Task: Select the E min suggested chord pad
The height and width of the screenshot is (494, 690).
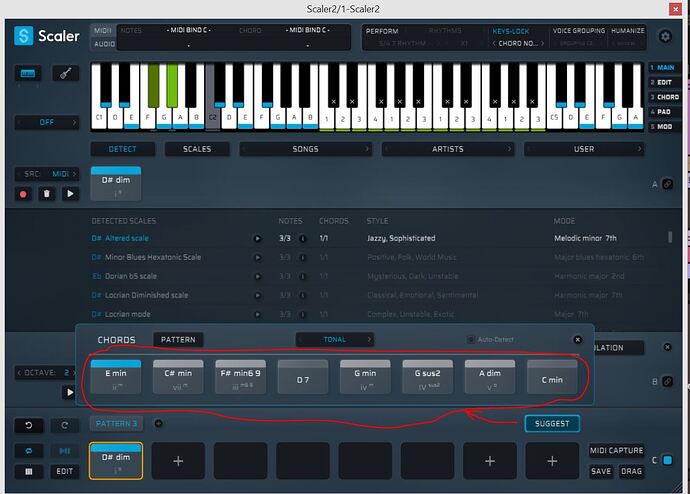Action: [116, 377]
